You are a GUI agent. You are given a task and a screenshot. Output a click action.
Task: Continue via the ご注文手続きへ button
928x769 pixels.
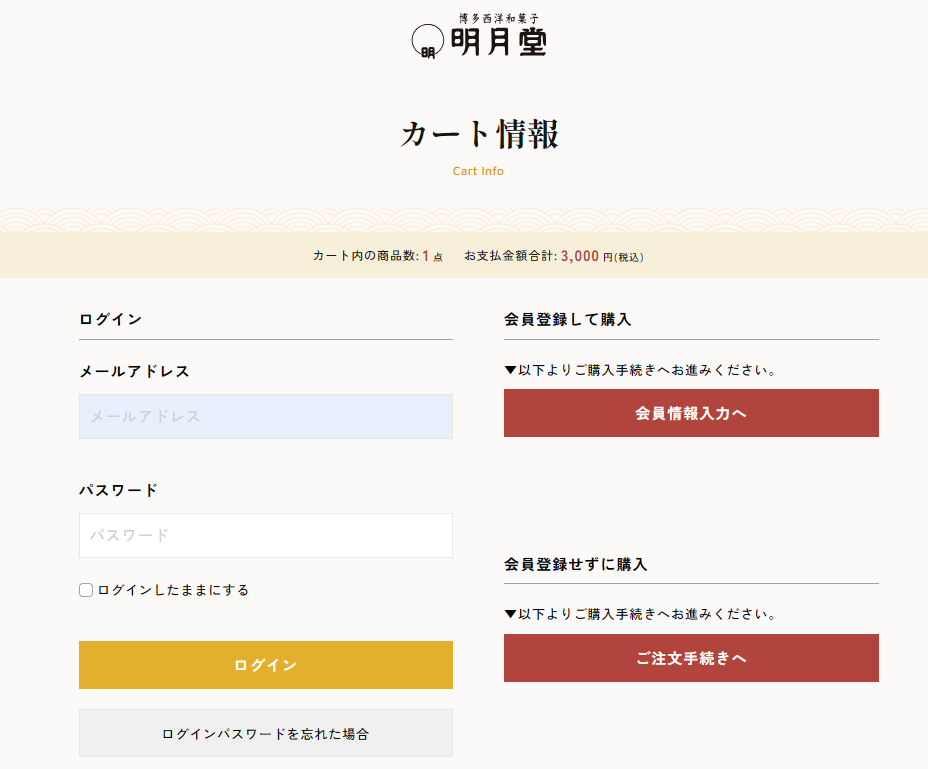(691, 658)
